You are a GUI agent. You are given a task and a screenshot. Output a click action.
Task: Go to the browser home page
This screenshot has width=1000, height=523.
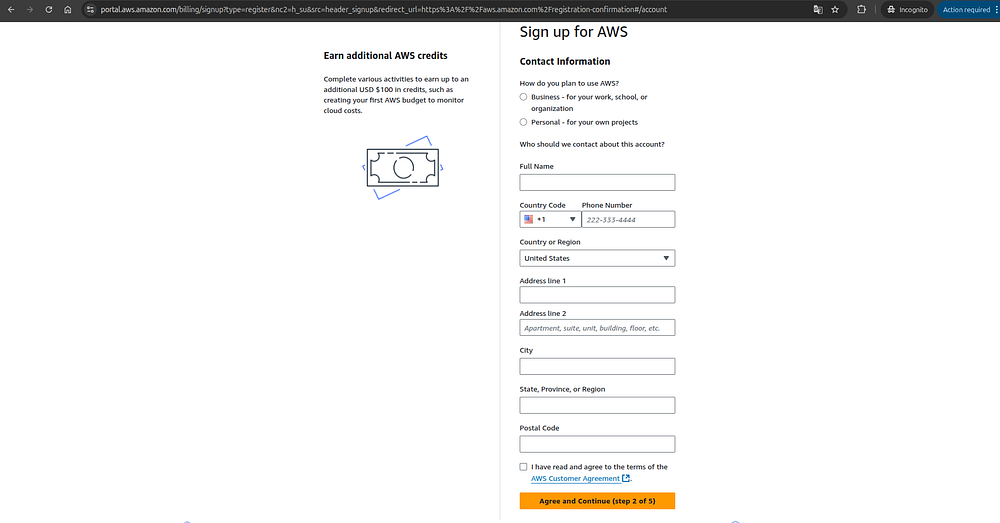[67, 9]
